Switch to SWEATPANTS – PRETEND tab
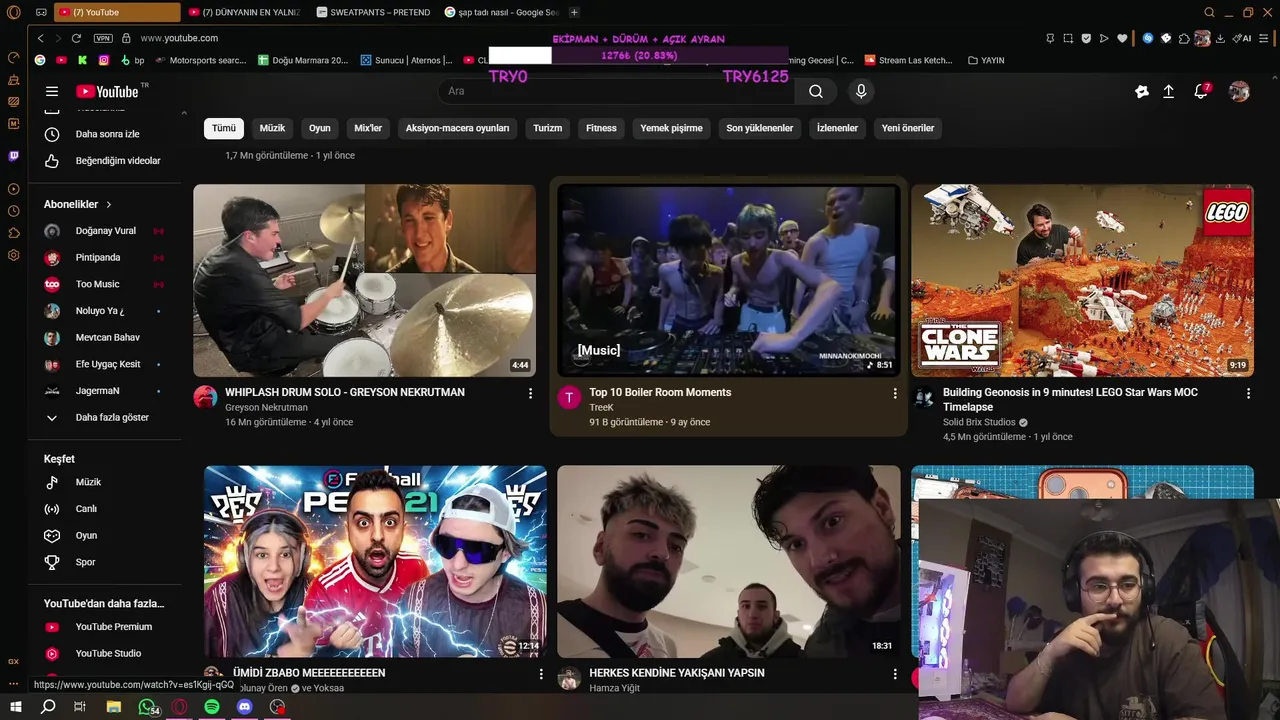 [372, 12]
